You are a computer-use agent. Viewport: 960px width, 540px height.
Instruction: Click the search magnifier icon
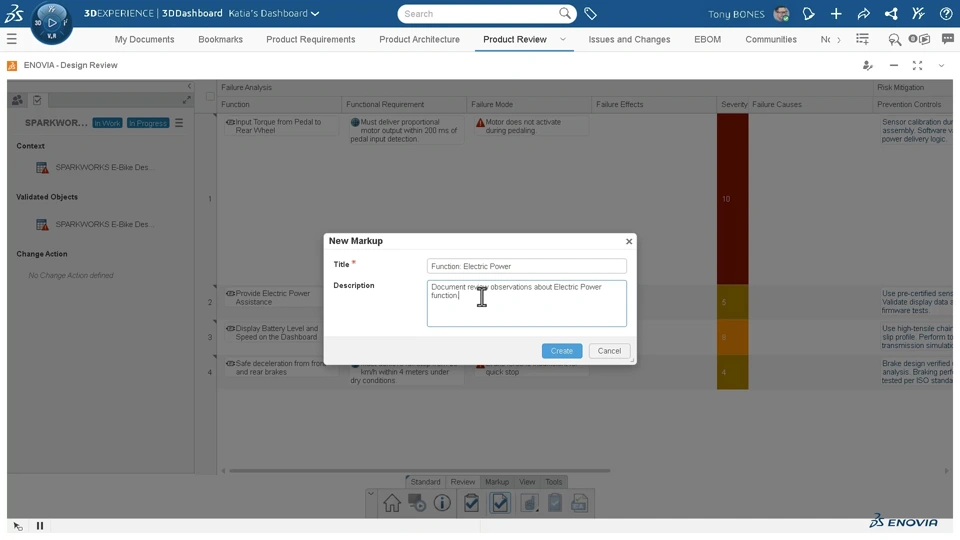pos(564,13)
